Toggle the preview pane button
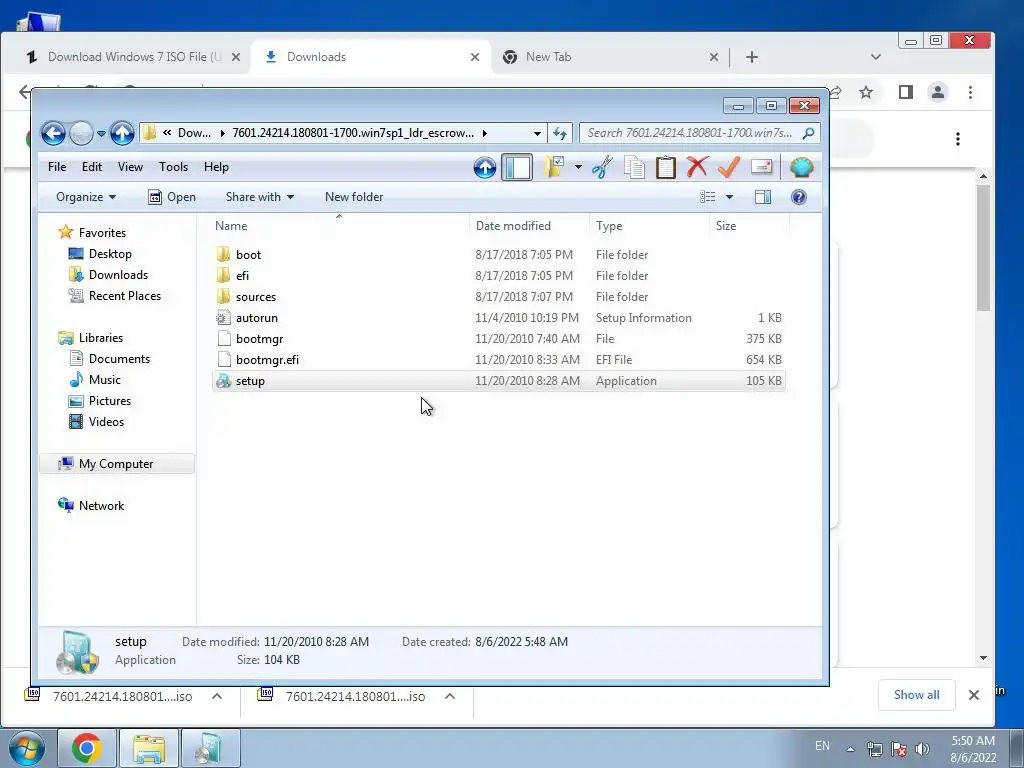1024x768 pixels. (763, 197)
